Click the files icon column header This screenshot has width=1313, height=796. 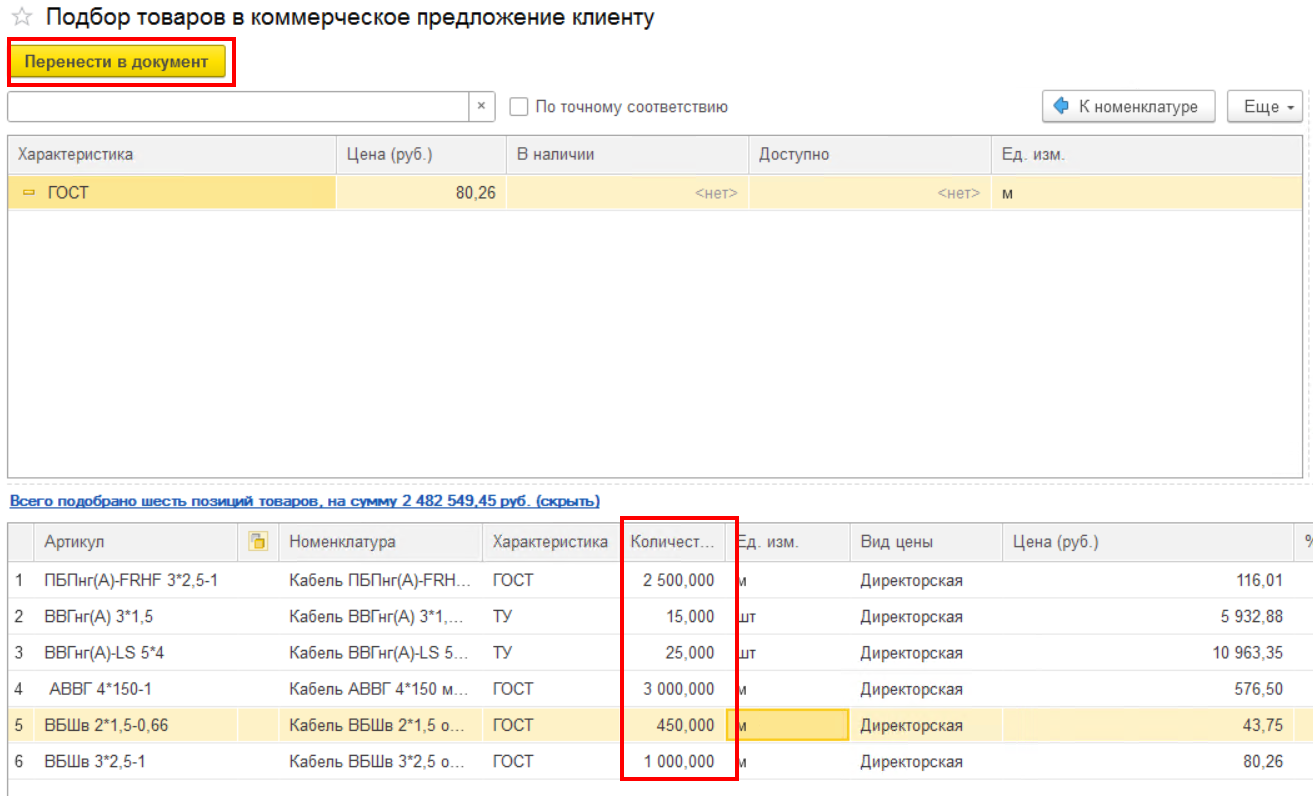(258, 542)
